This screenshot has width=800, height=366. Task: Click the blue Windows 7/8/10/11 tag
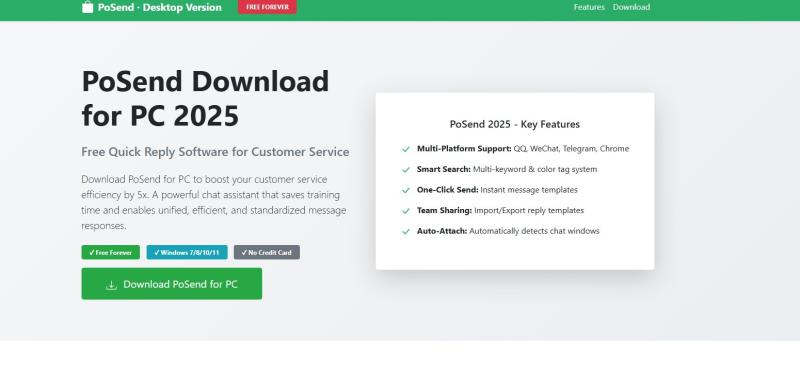(x=187, y=252)
